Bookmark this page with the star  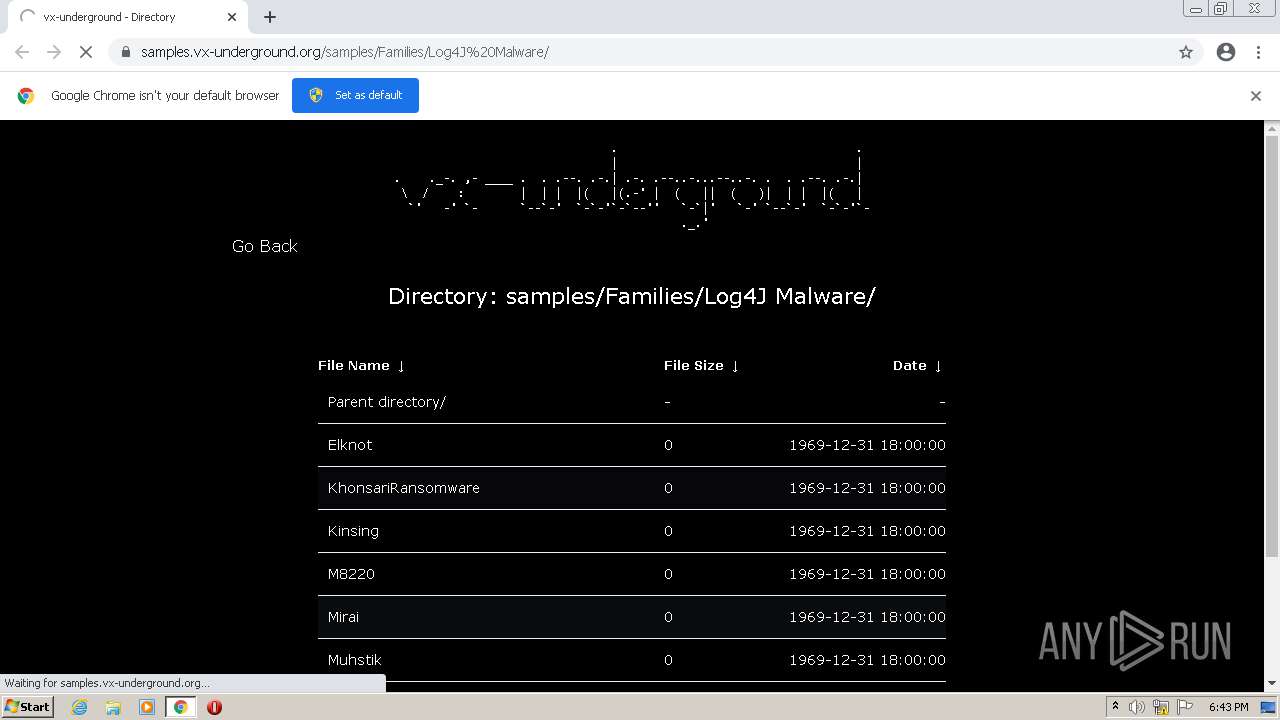point(1186,52)
